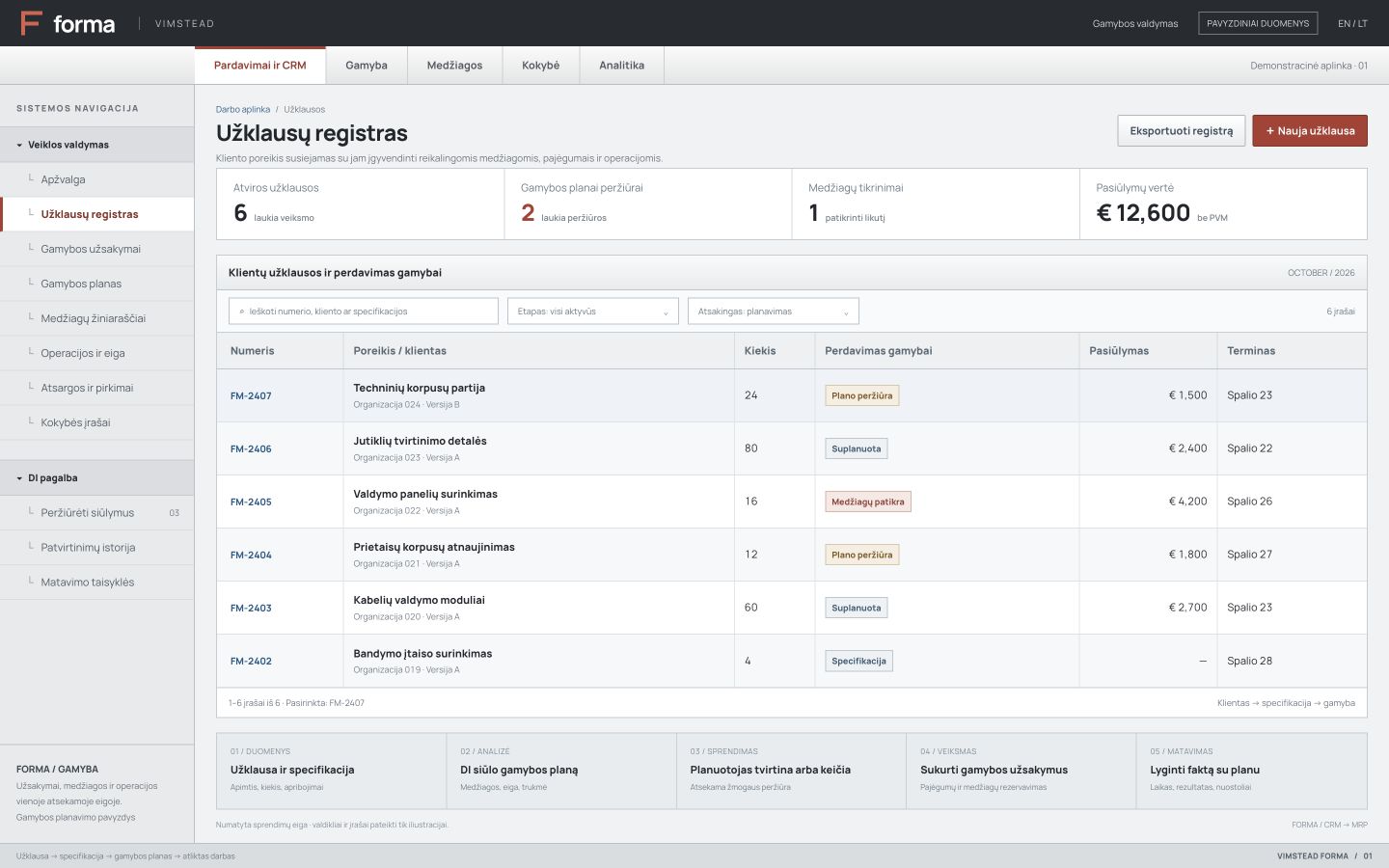Screen dimensions: 1389x868
Task: Create a Nauja užklausa
Action: pyautogui.click(x=1310, y=131)
